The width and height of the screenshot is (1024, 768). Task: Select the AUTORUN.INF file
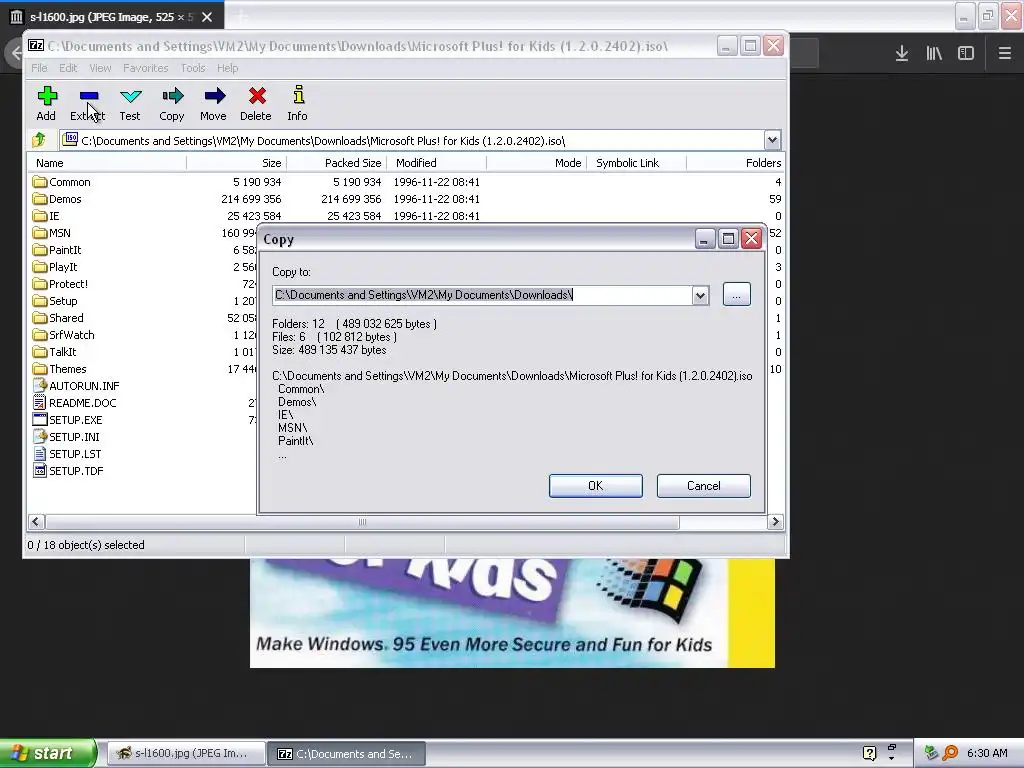[x=76, y=386]
